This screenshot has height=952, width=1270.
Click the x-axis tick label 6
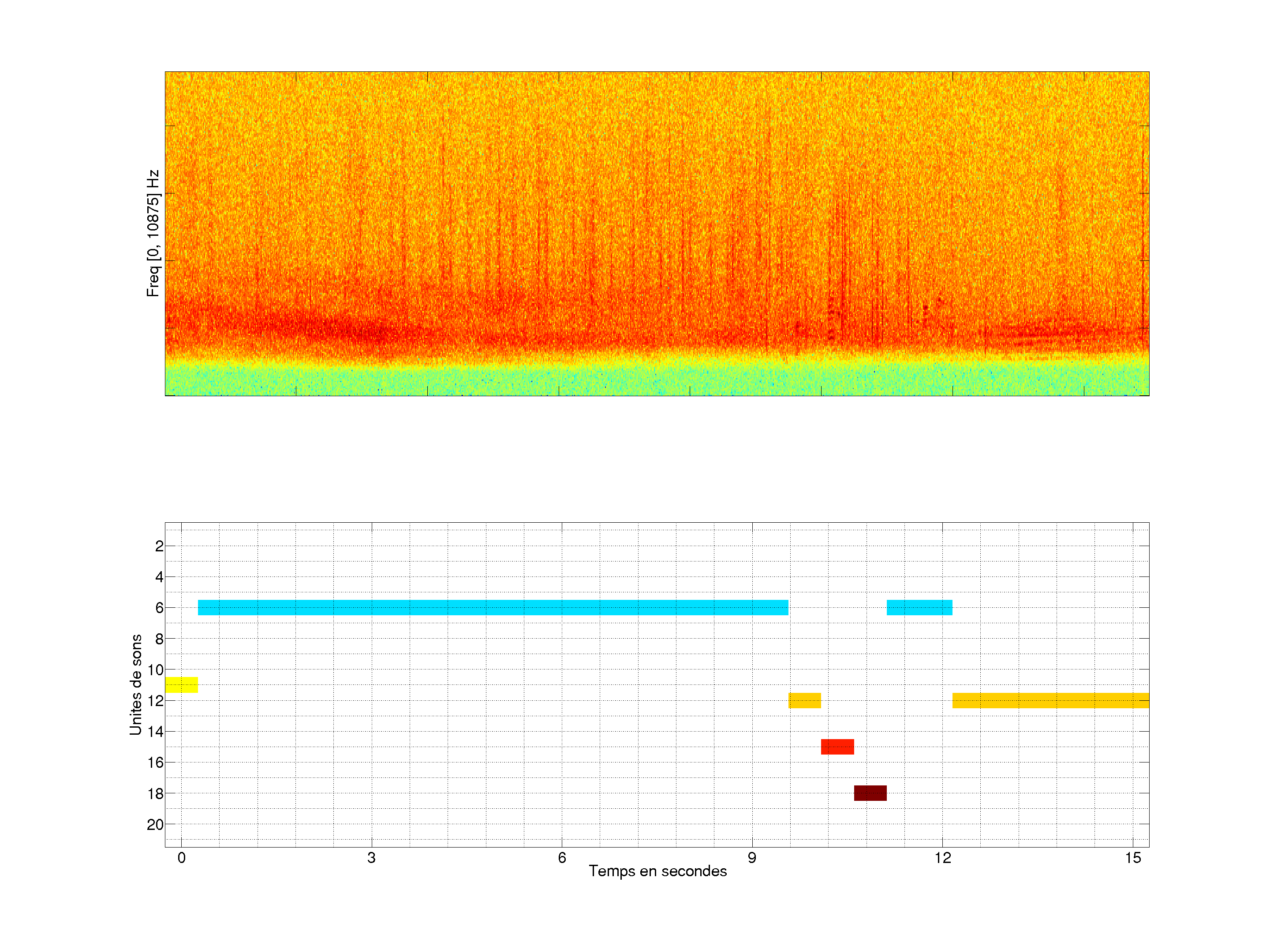pyautogui.click(x=561, y=858)
